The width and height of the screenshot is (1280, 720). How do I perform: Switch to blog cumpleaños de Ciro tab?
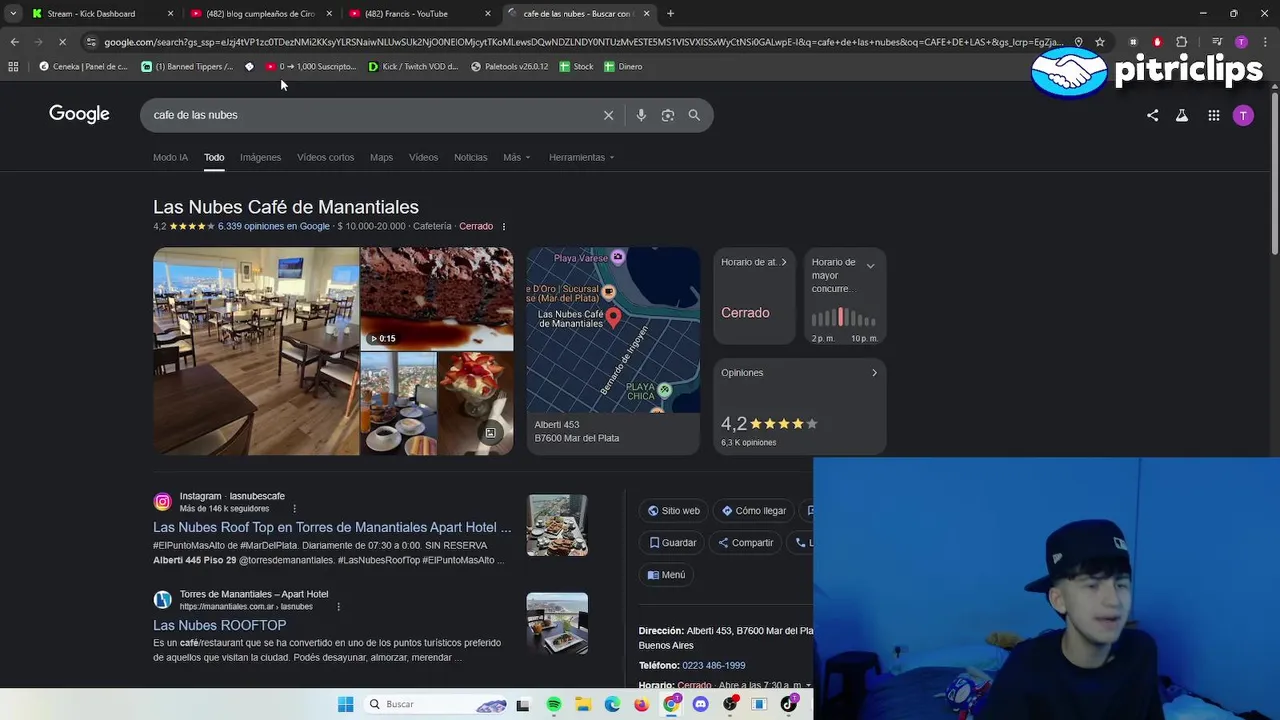pyautogui.click(x=260, y=13)
